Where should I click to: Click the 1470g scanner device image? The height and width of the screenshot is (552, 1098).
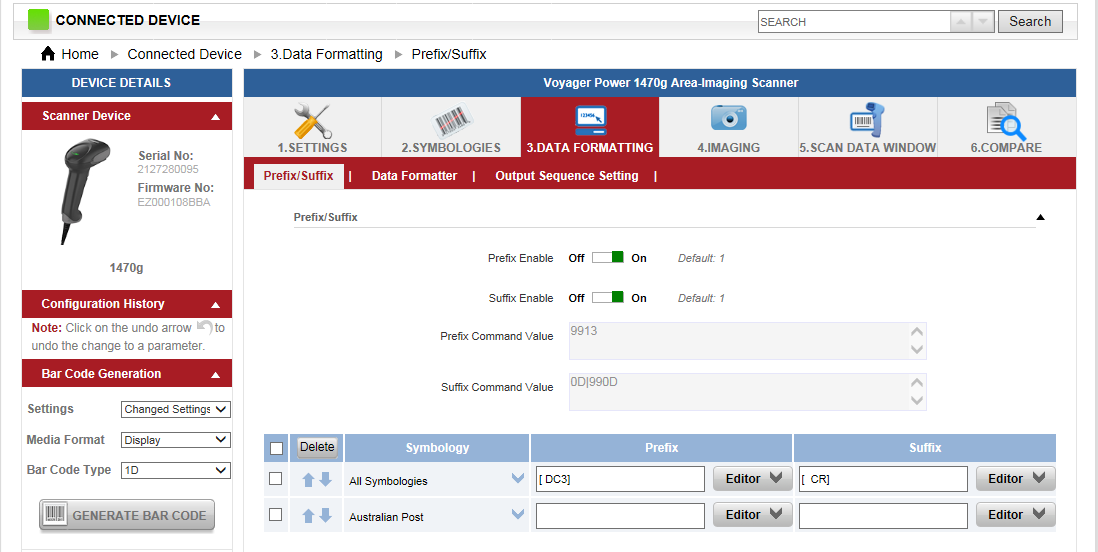[86, 191]
